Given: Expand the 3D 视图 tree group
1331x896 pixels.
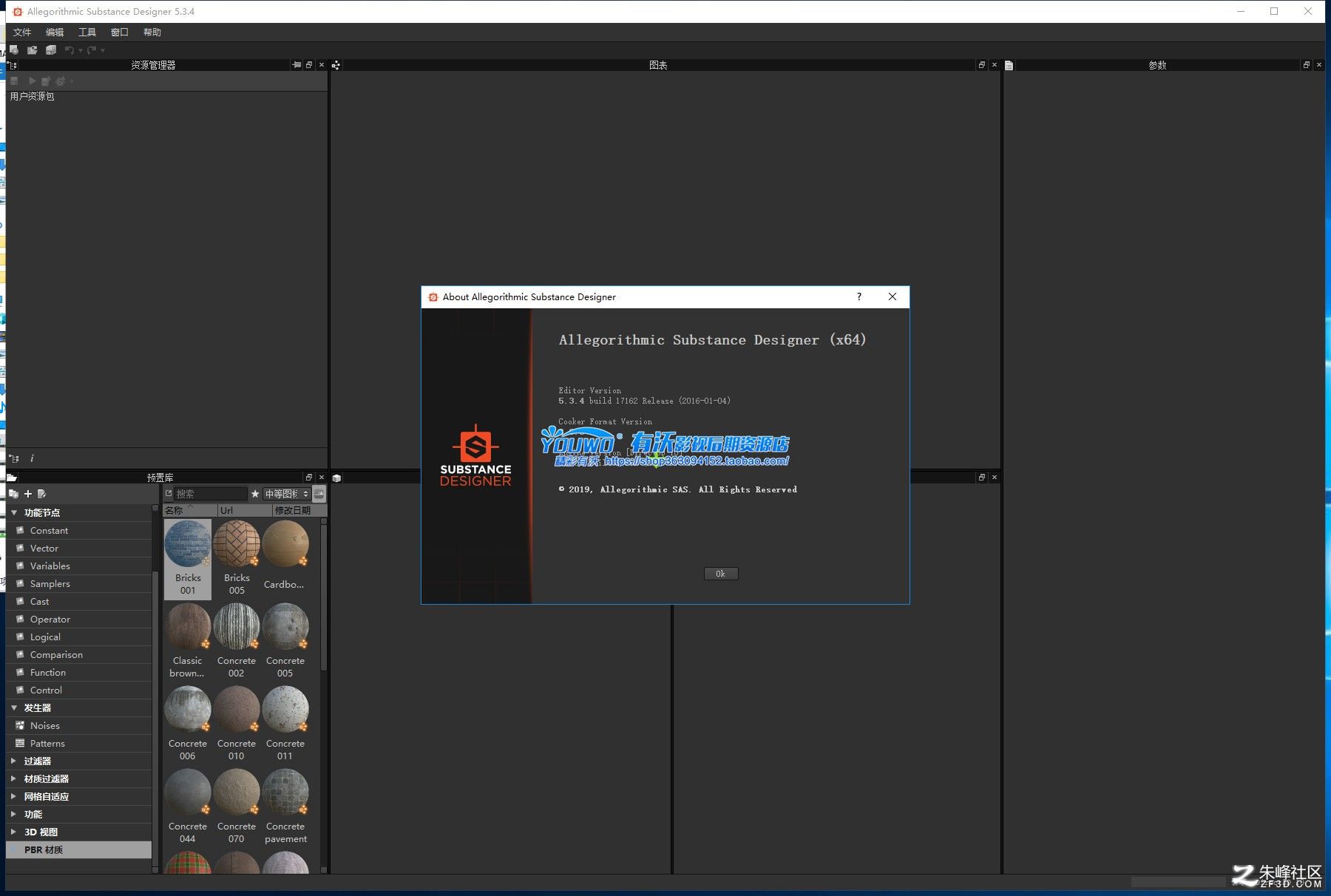Looking at the screenshot, I should pos(14,832).
